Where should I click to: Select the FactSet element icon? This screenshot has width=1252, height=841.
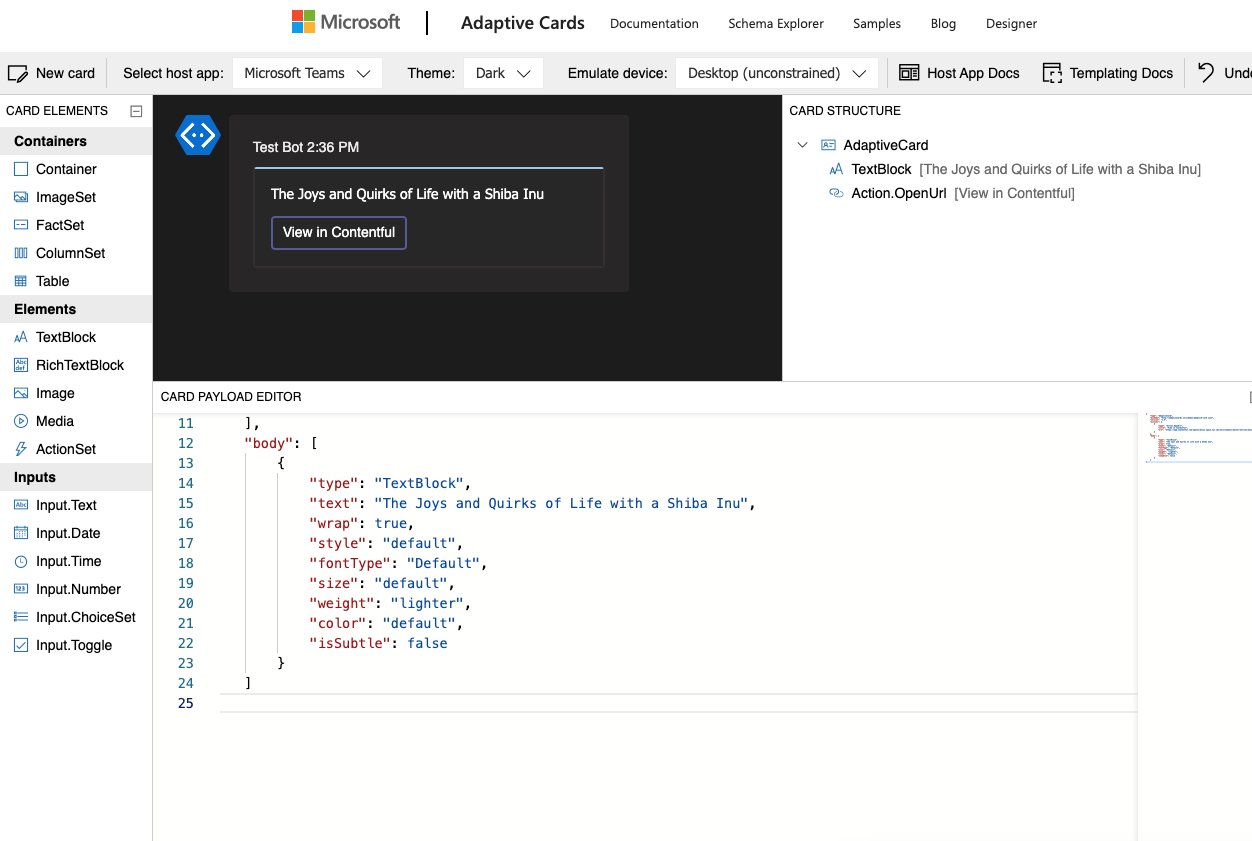pos(21,225)
